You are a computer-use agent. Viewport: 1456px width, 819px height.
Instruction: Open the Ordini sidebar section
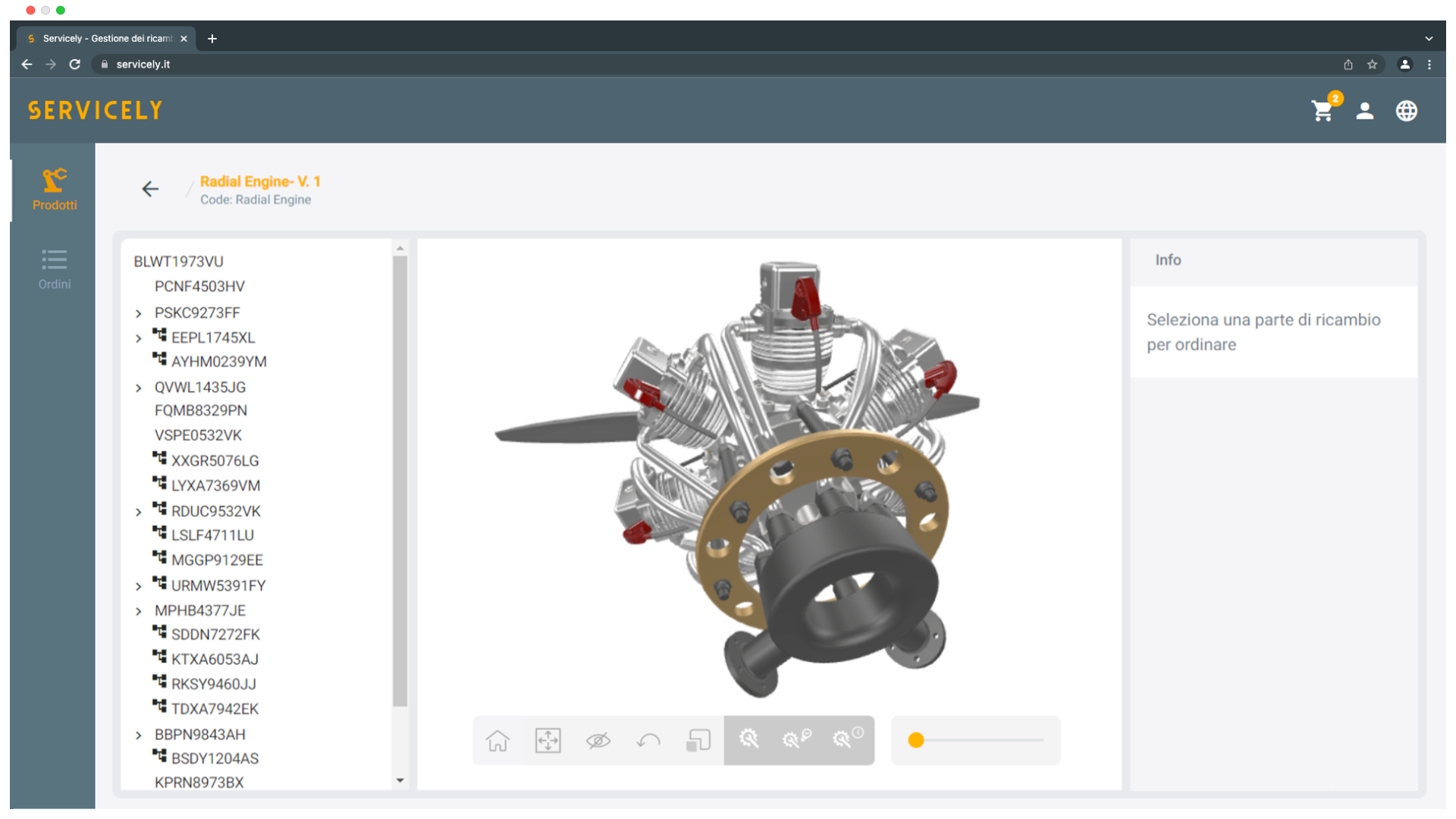54,269
